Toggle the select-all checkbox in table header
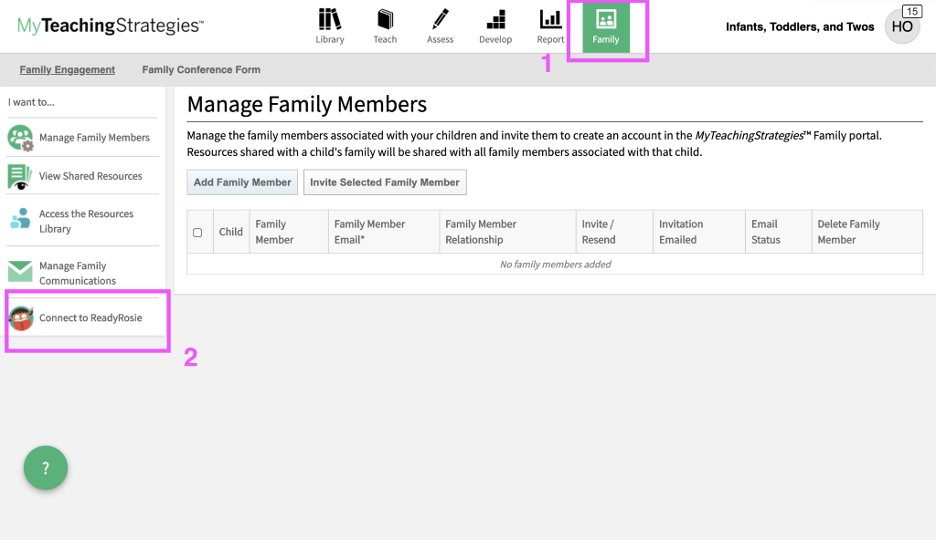Image resolution: width=936 pixels, height=540 pixels. pyautogui.click(x=197, y=232)
